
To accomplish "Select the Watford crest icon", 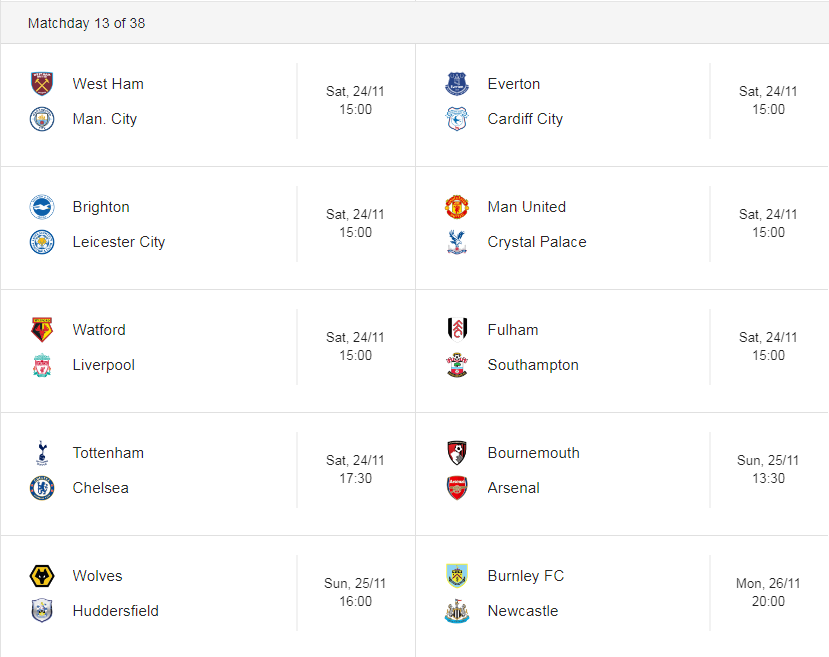I will 42,330.
